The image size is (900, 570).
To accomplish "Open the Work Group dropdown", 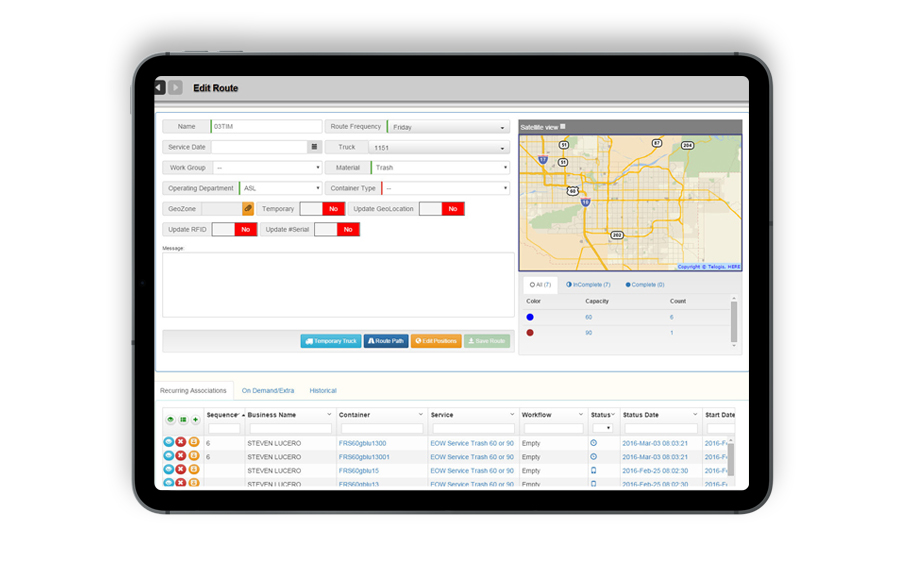I will point(267,168).
